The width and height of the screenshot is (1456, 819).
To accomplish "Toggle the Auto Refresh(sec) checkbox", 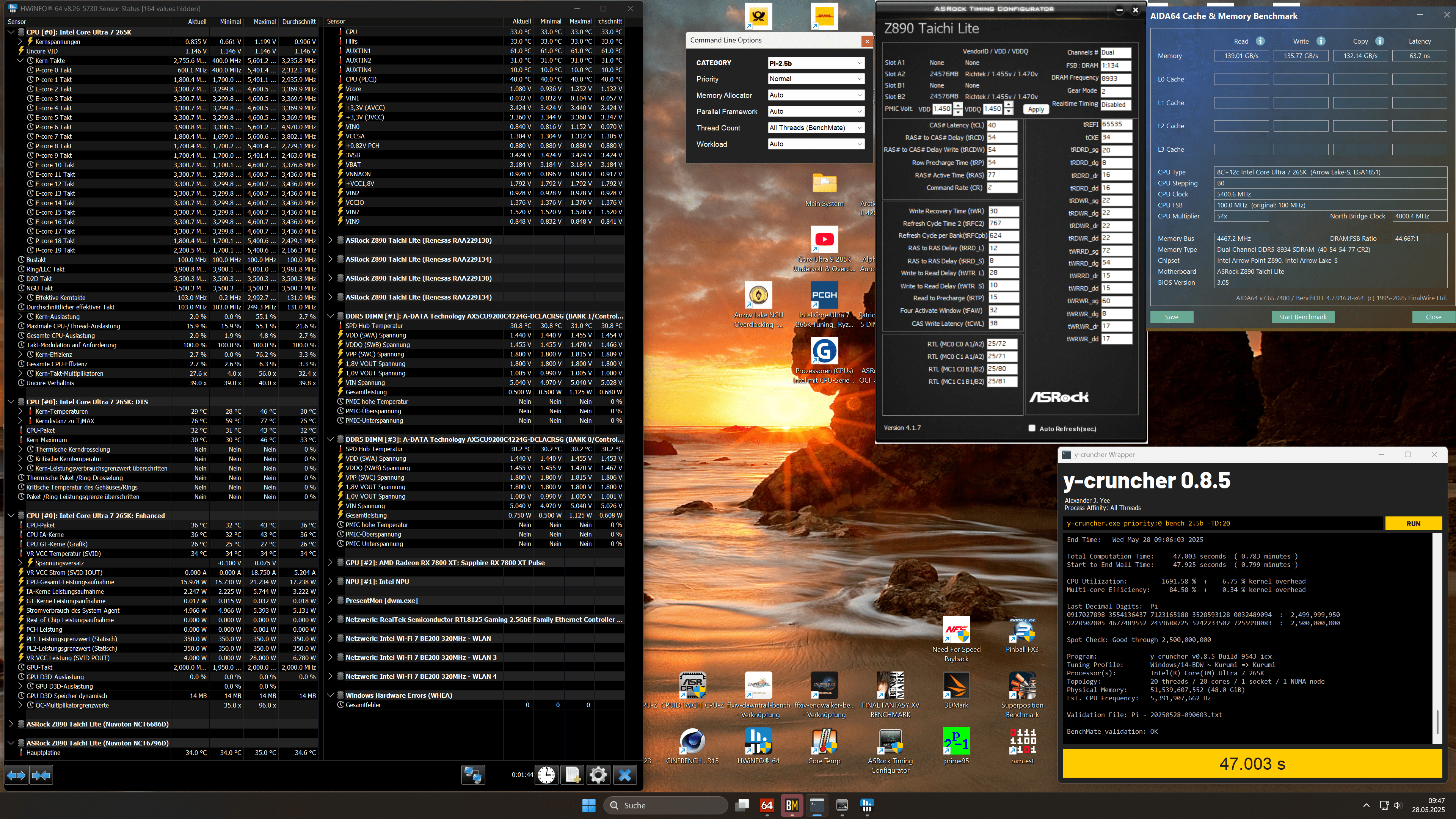I will (x=1032, y=428).
